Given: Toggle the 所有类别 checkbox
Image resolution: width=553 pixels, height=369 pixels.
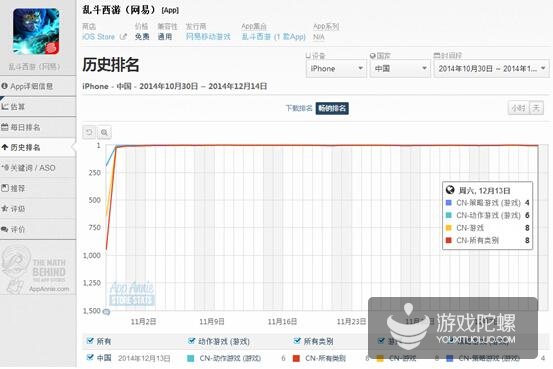Looking at the screenshot, I should (x=297, y=340).
